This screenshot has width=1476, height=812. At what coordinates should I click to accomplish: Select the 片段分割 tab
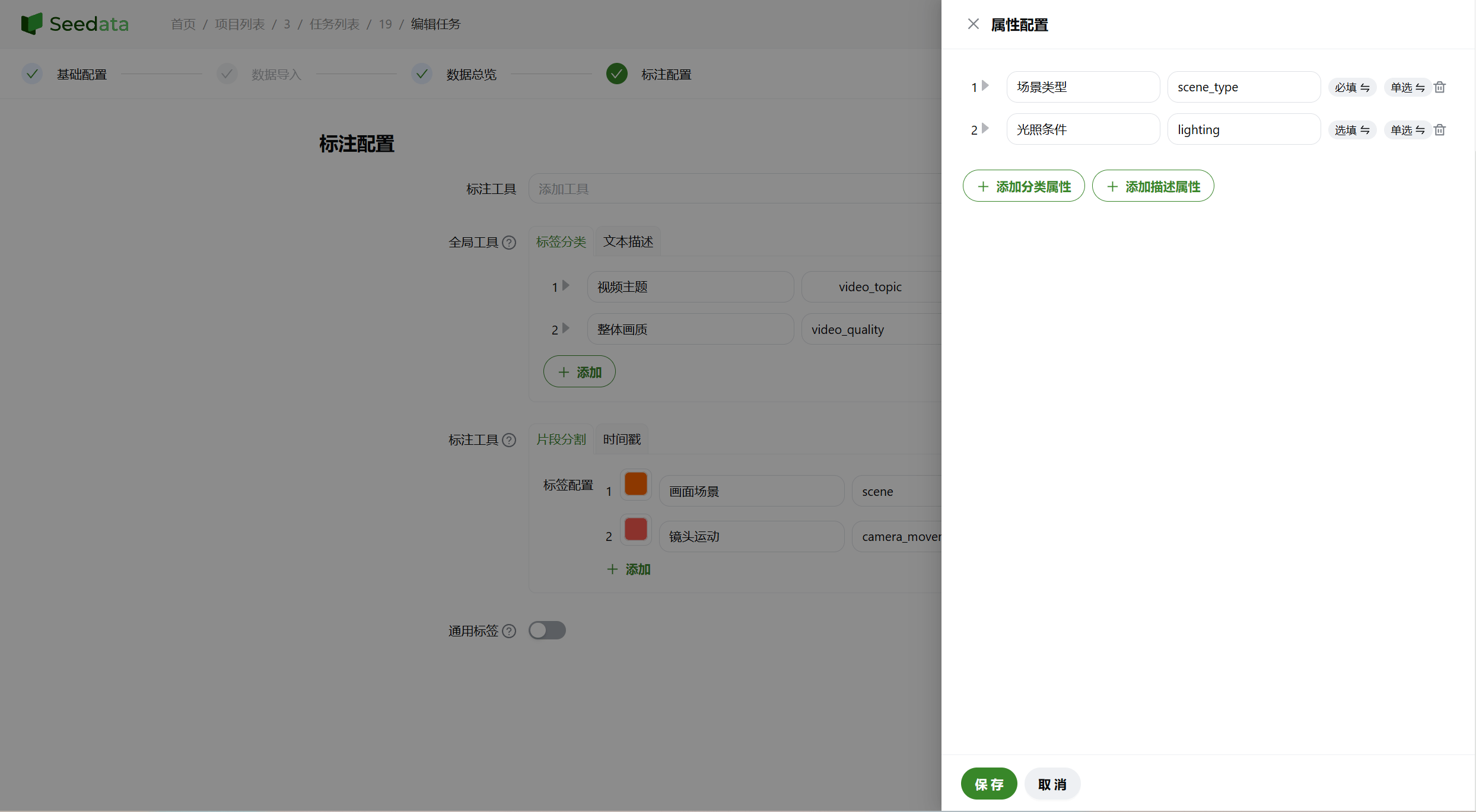pos(561,440)
